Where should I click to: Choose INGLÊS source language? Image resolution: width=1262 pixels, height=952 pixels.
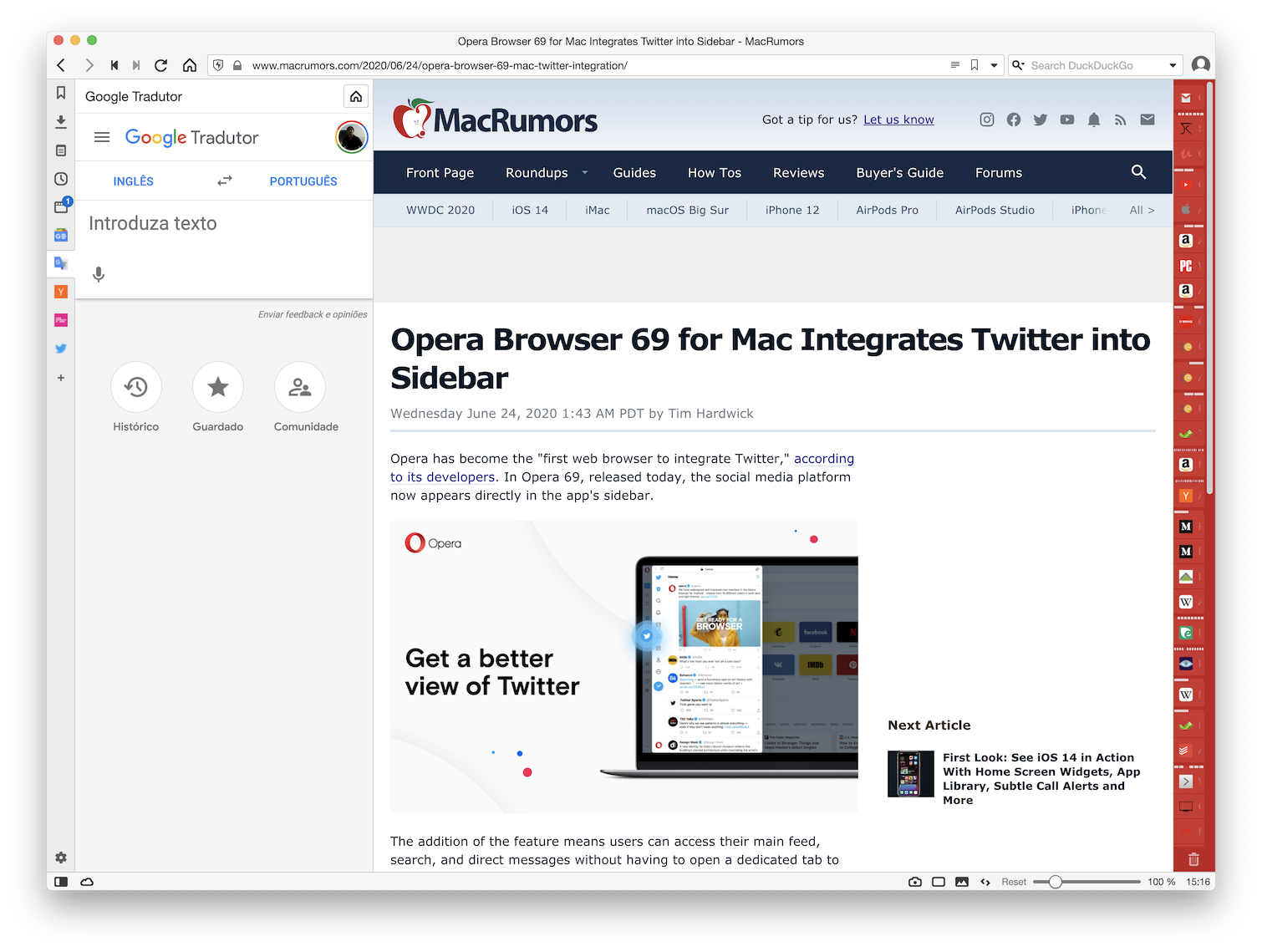(134, 181)
